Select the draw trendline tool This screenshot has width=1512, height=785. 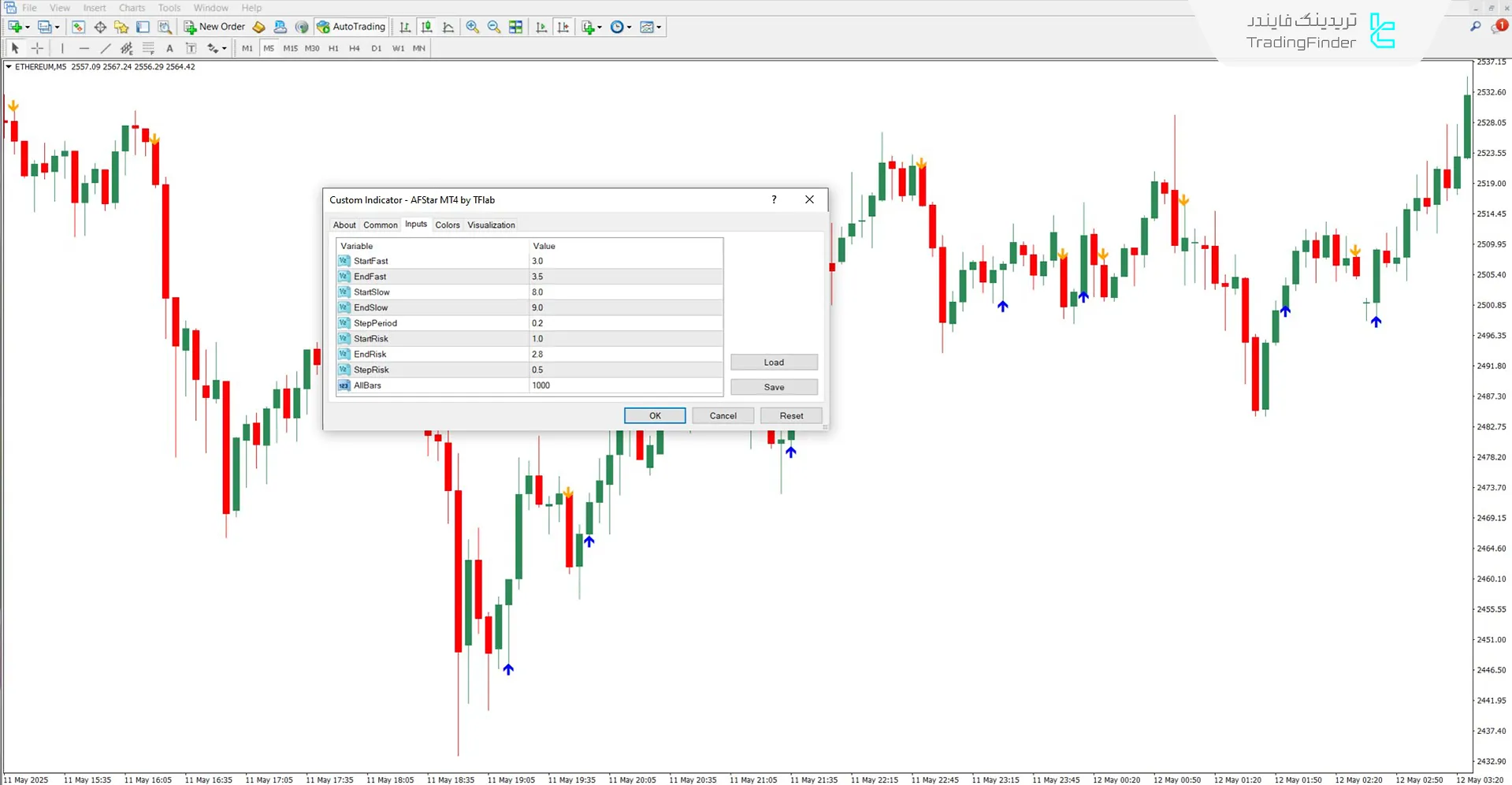pyautogui.click(x=106, y=48)
